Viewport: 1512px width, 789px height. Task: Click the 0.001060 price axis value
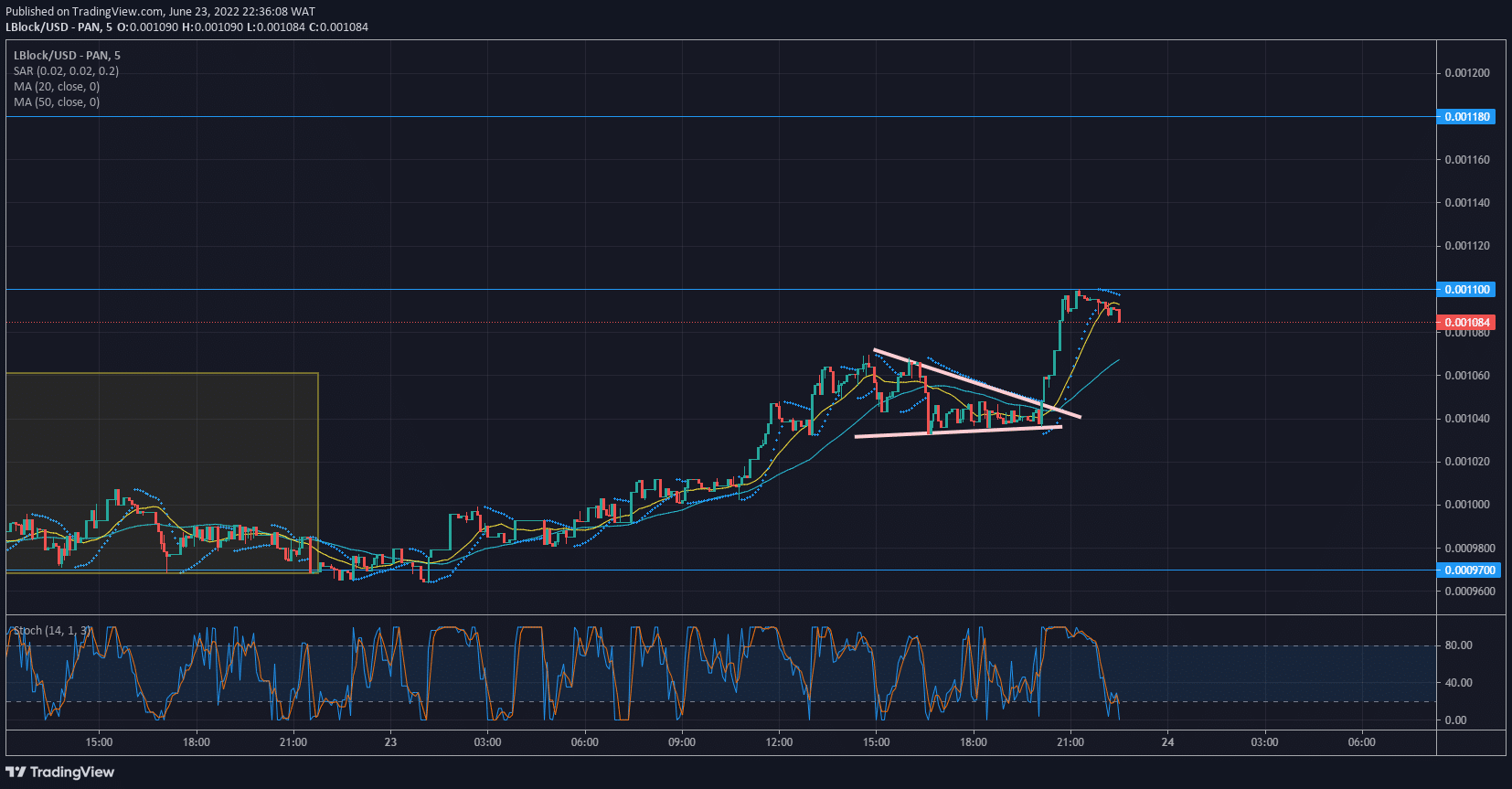click(1467, 376)
